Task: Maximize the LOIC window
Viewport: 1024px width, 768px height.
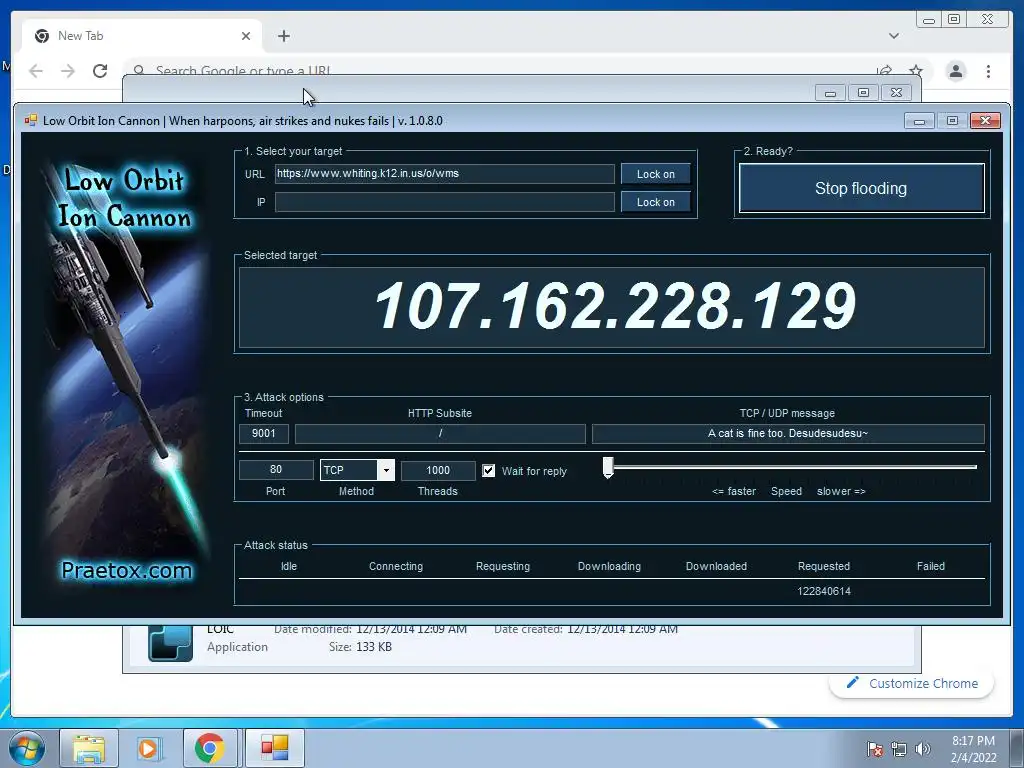Action: click(952, 121)
